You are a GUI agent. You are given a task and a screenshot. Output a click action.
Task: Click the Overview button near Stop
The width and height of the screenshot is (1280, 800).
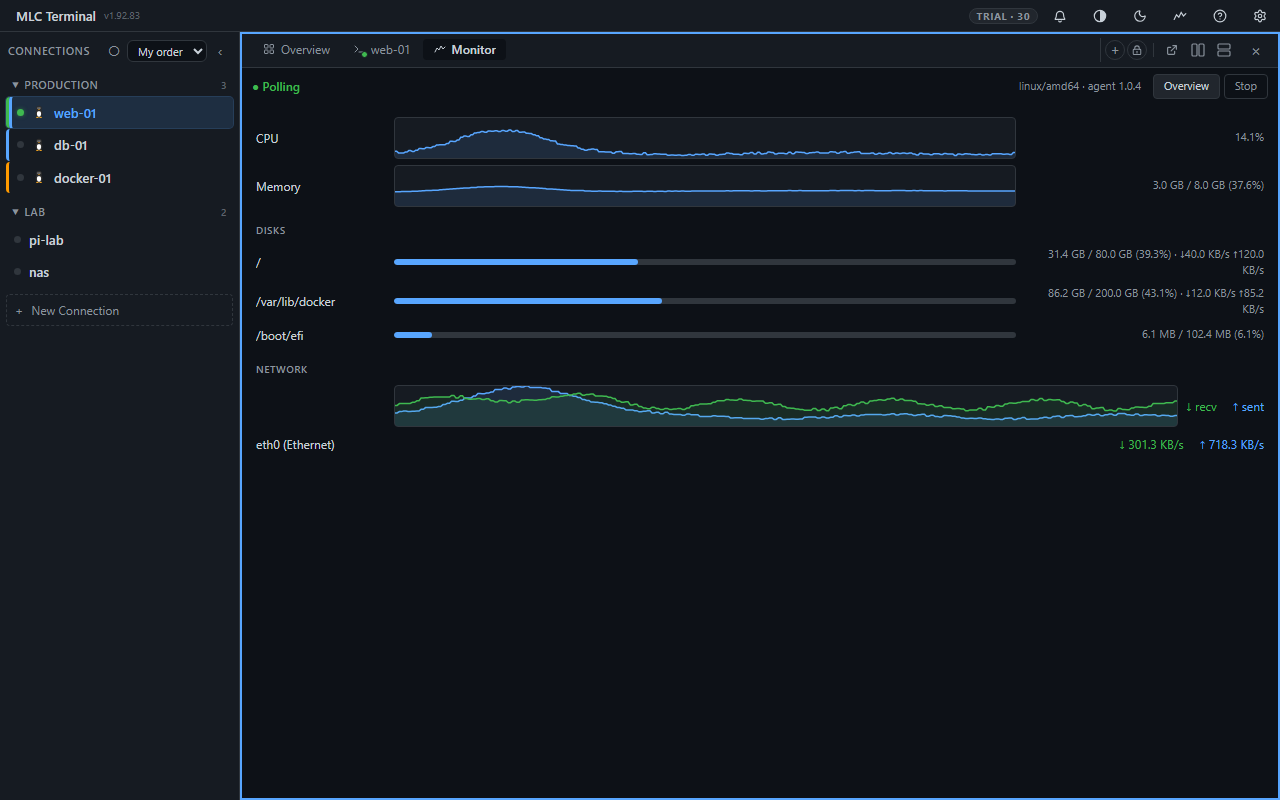(x=1186, y=86)
